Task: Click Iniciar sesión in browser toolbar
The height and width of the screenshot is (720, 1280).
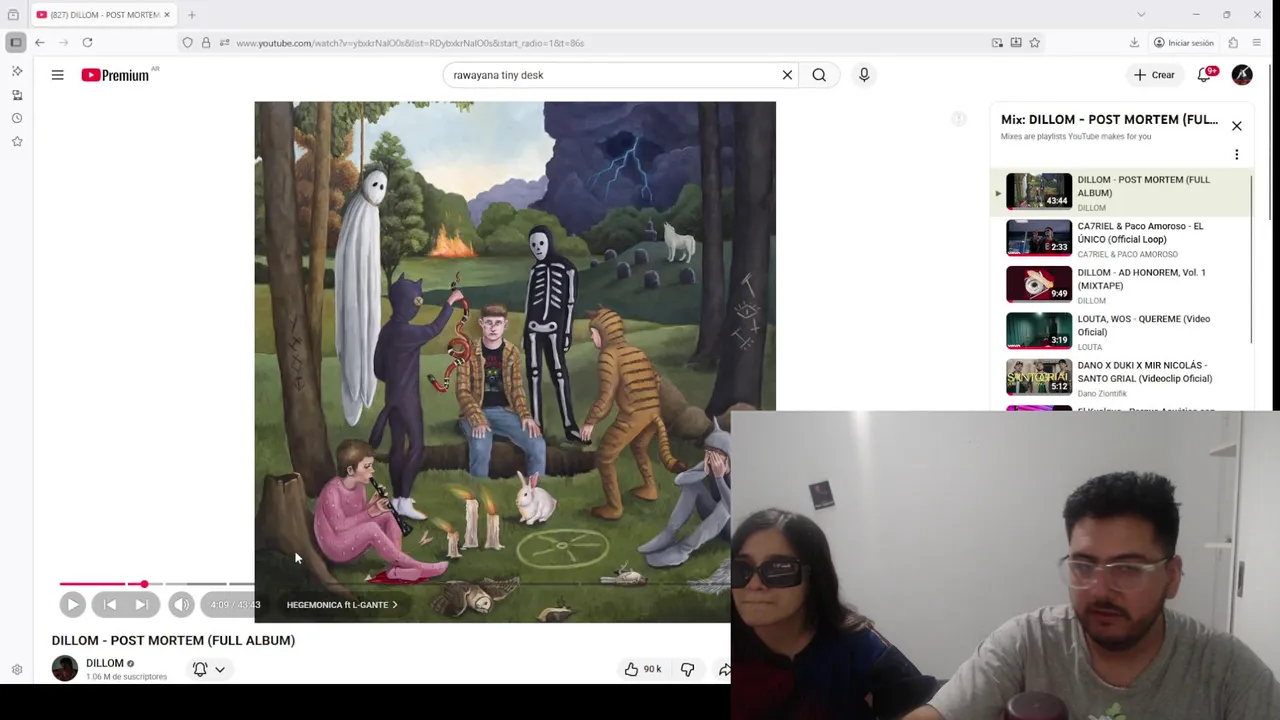Action: pyautogui.click(x=1183, y=43)
